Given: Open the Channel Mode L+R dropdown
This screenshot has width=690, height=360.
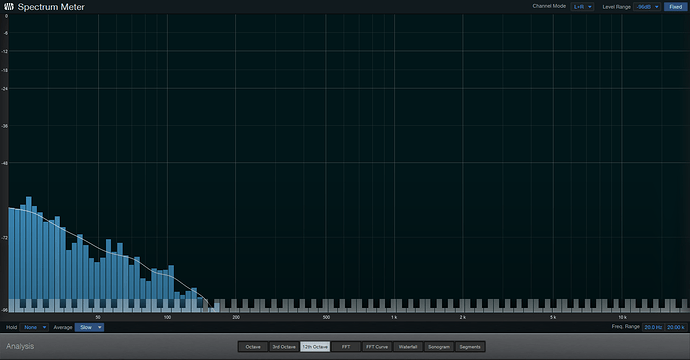Looking at the screenshot, I should tap(582, 7).
